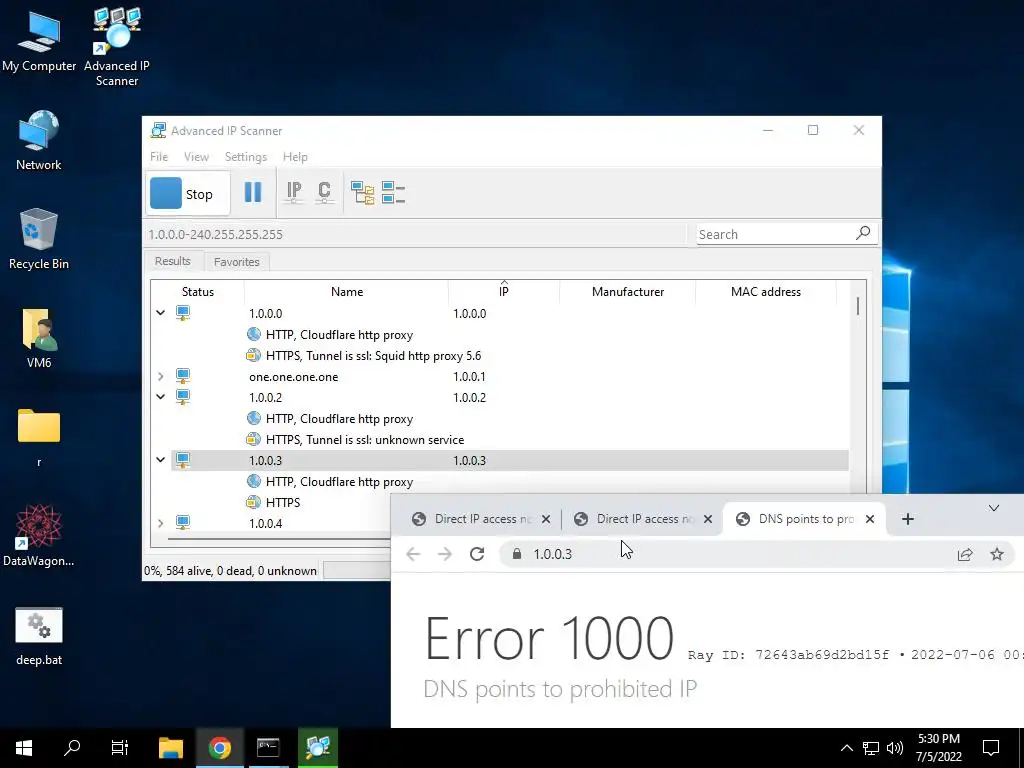
Task: Open taskbar Search
Action: 72,748
